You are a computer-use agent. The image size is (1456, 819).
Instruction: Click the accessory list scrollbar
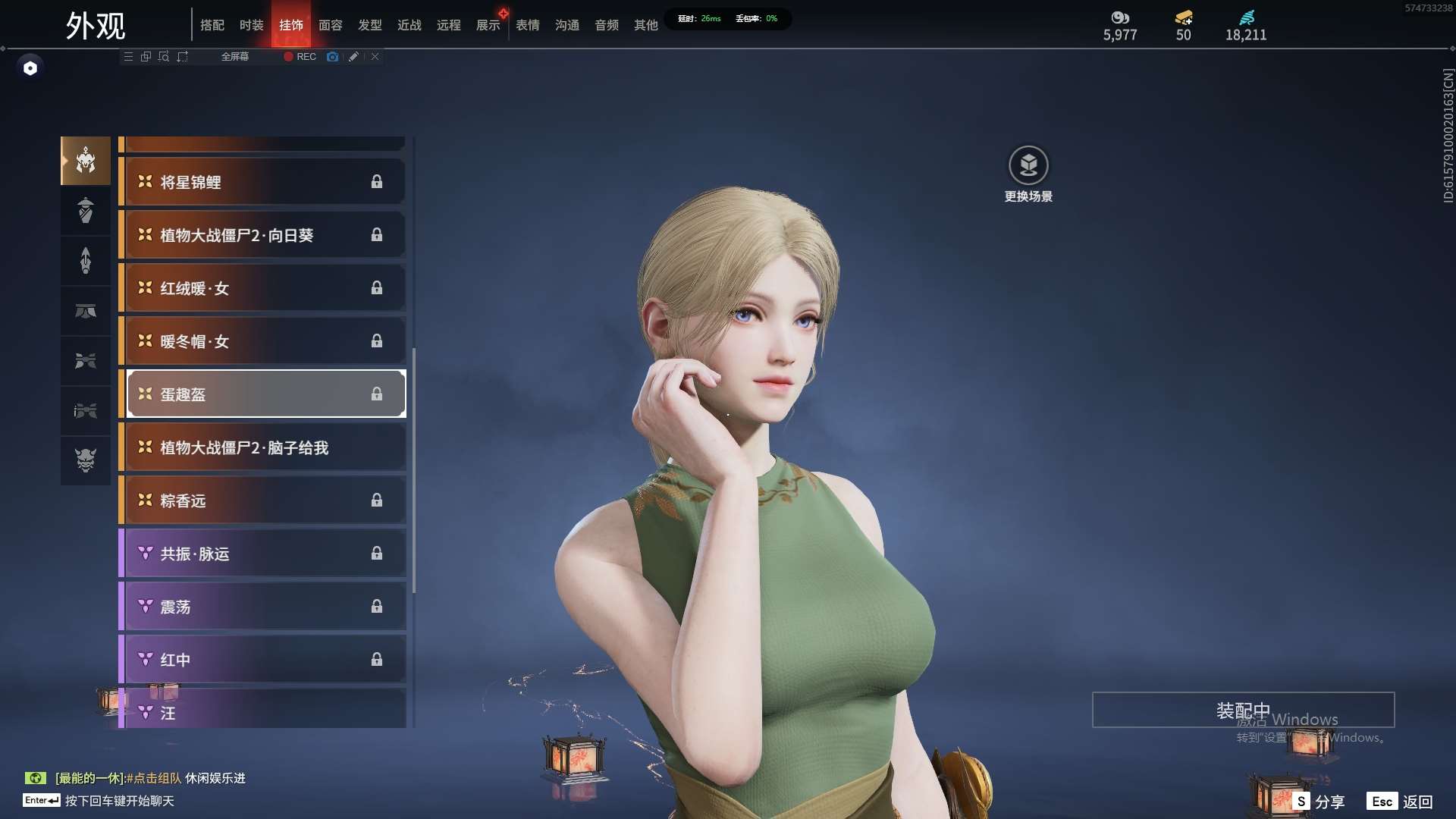[414, 470]
